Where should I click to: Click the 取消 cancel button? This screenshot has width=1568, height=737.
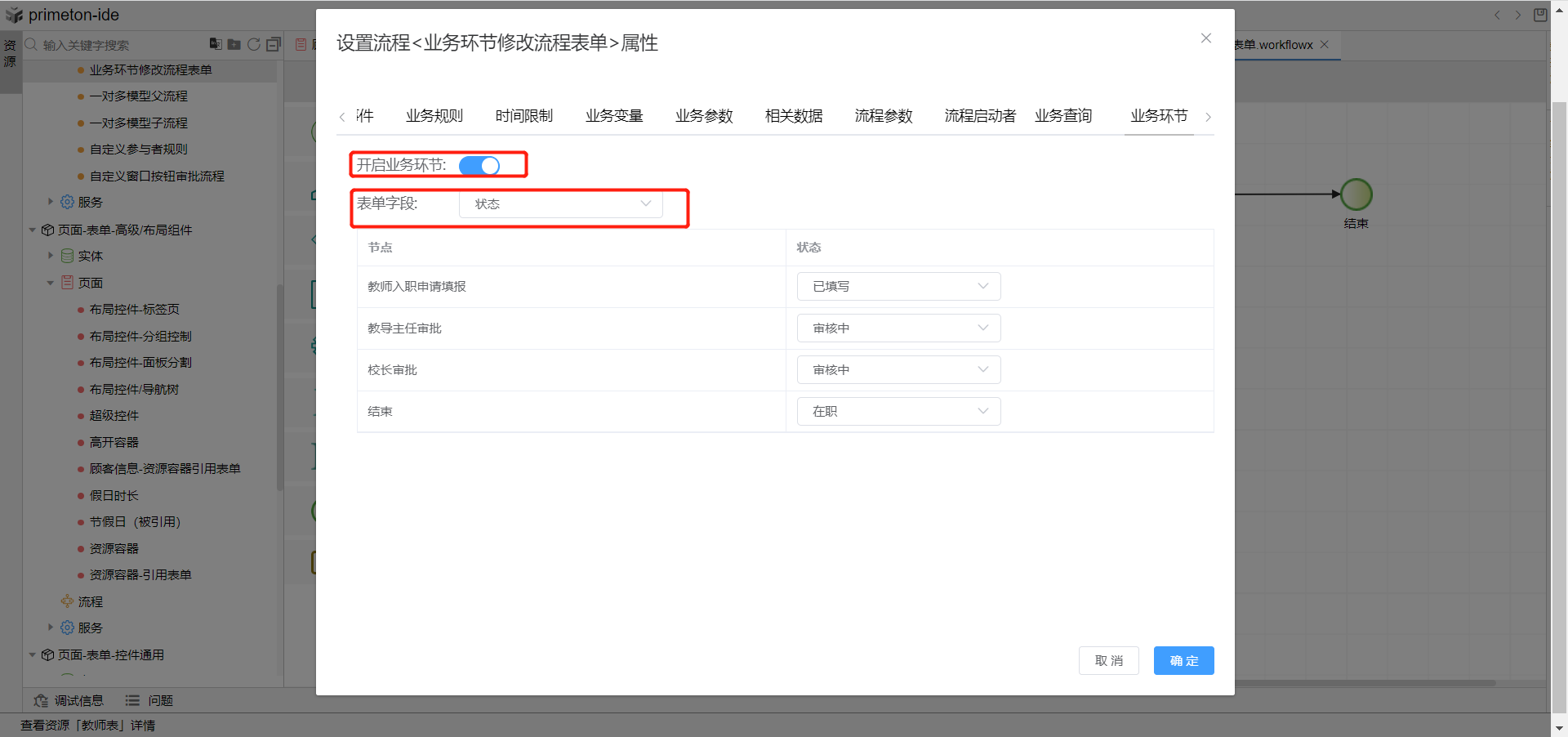click(1108, 660)
